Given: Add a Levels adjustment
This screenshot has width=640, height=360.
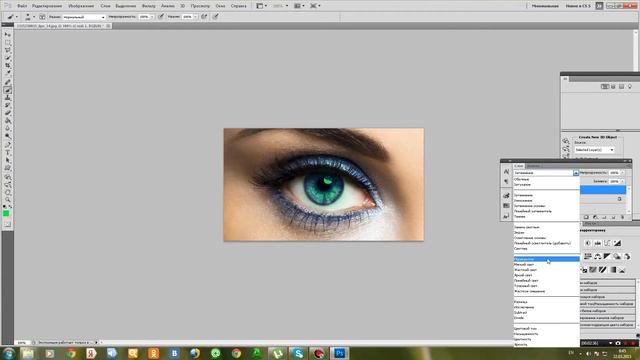Looking at the screenshot, I should [x=598, y=243].
